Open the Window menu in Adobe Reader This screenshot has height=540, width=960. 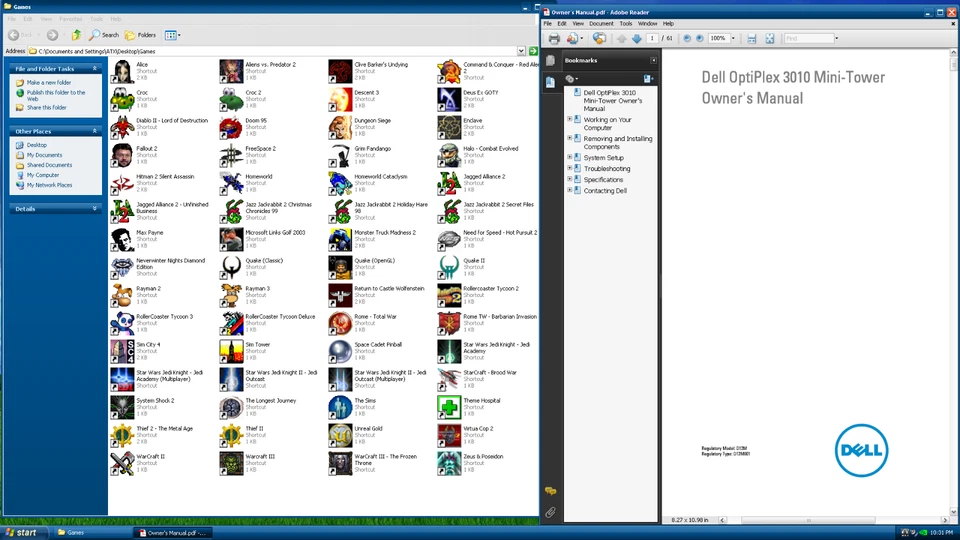[x=648, y=24]
